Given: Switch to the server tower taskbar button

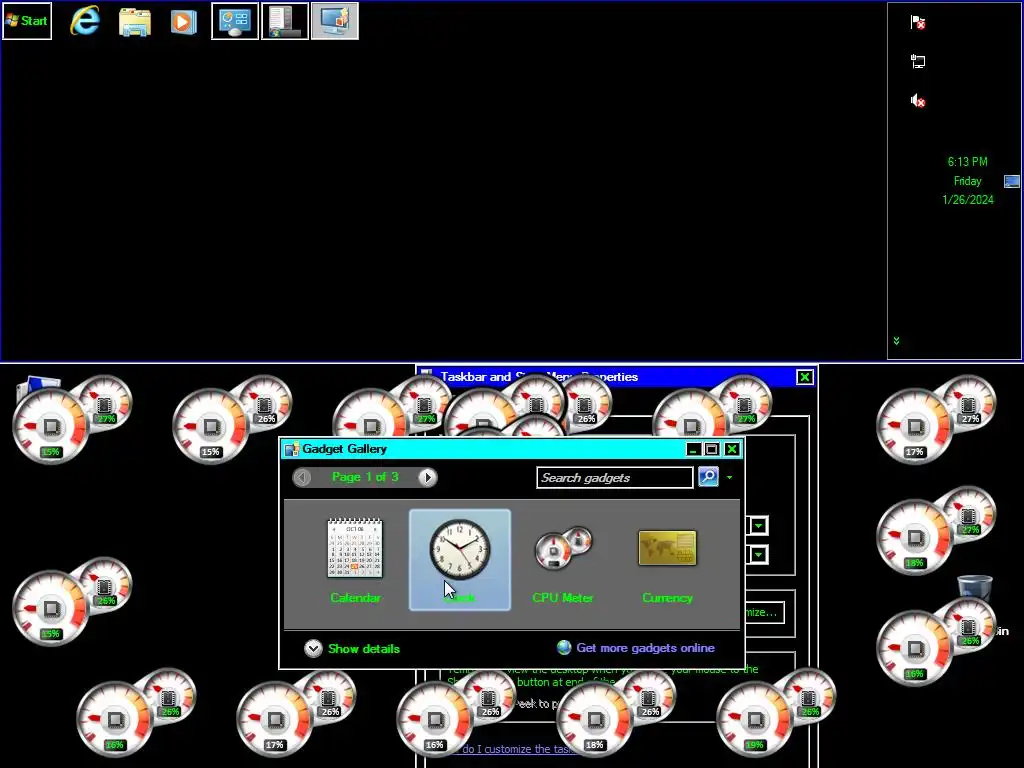Looking at the screenshot, I should (x=285, y=21).
